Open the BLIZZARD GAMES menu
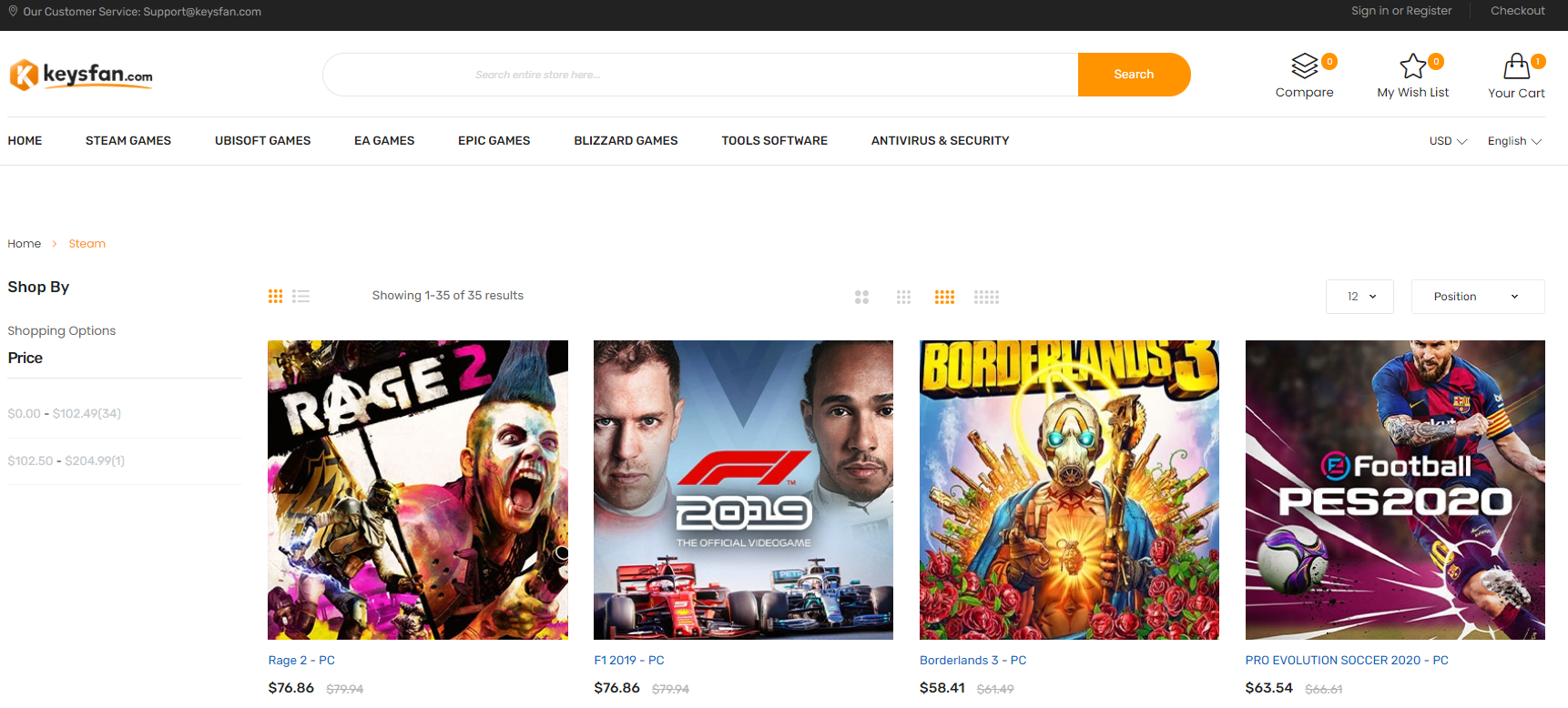The height and width of the screenshot is (708, 1568). pyautogui.click(x=626, y=141)
